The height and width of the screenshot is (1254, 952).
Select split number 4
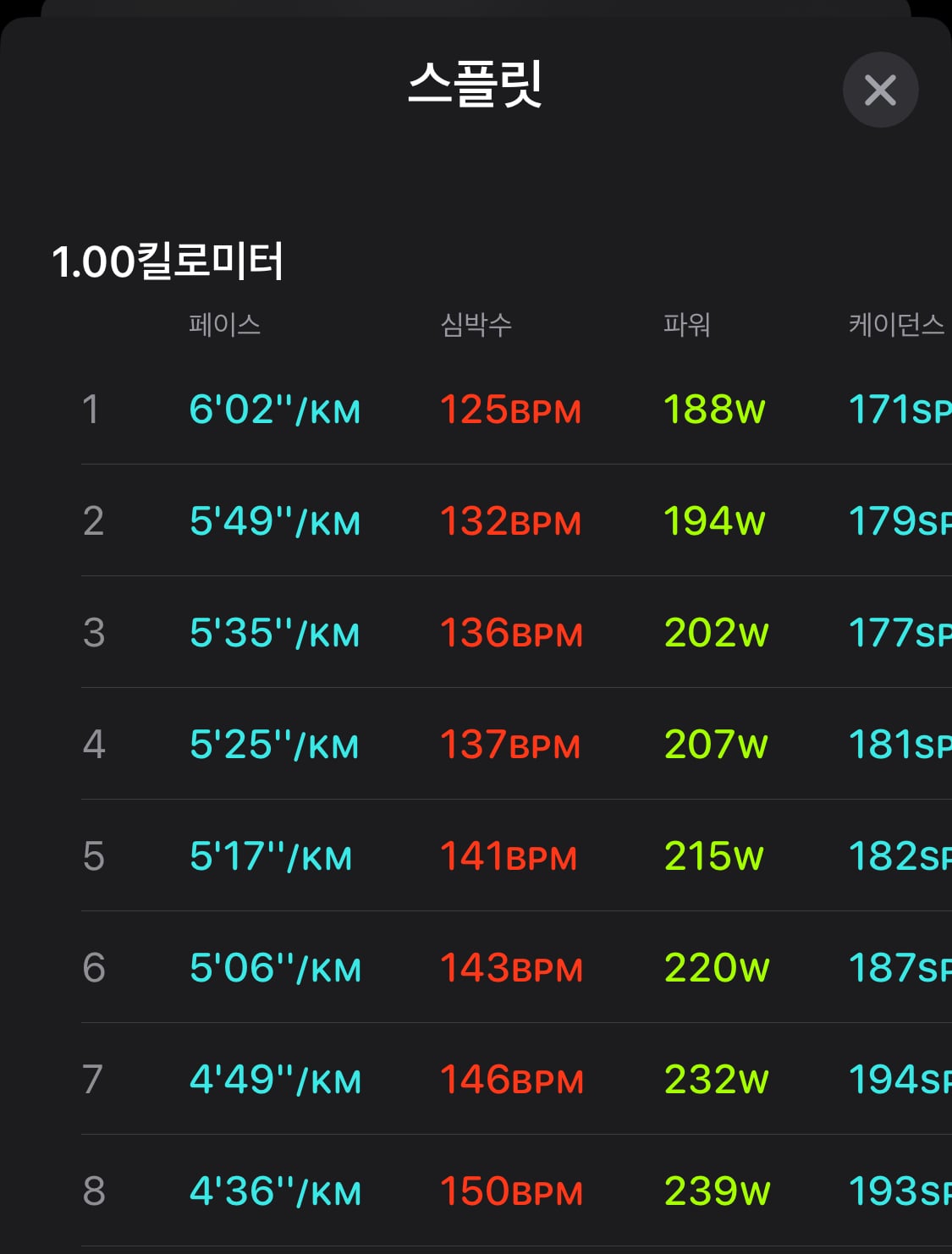(93, 745)
